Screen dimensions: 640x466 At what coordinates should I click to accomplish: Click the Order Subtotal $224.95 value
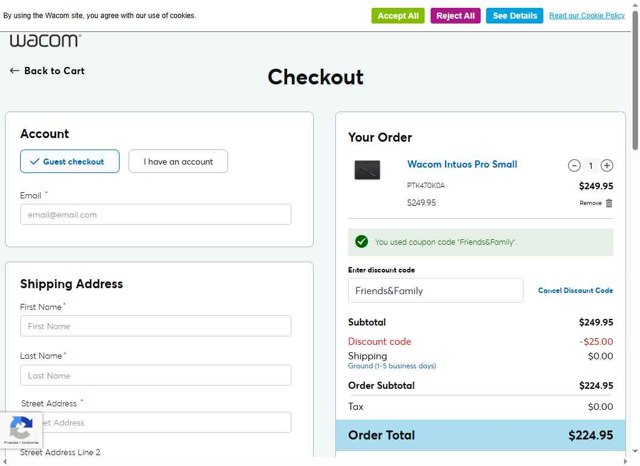tap(596, 386)
